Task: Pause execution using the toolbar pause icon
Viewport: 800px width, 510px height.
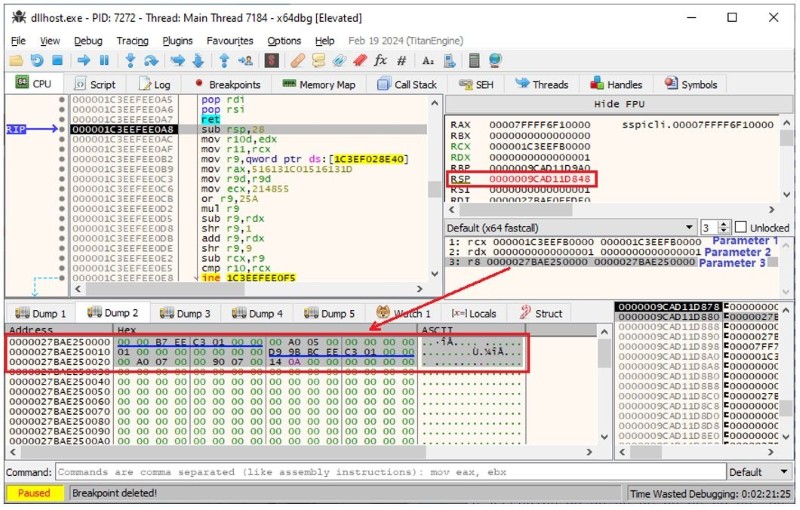Action: coord(103,60)
